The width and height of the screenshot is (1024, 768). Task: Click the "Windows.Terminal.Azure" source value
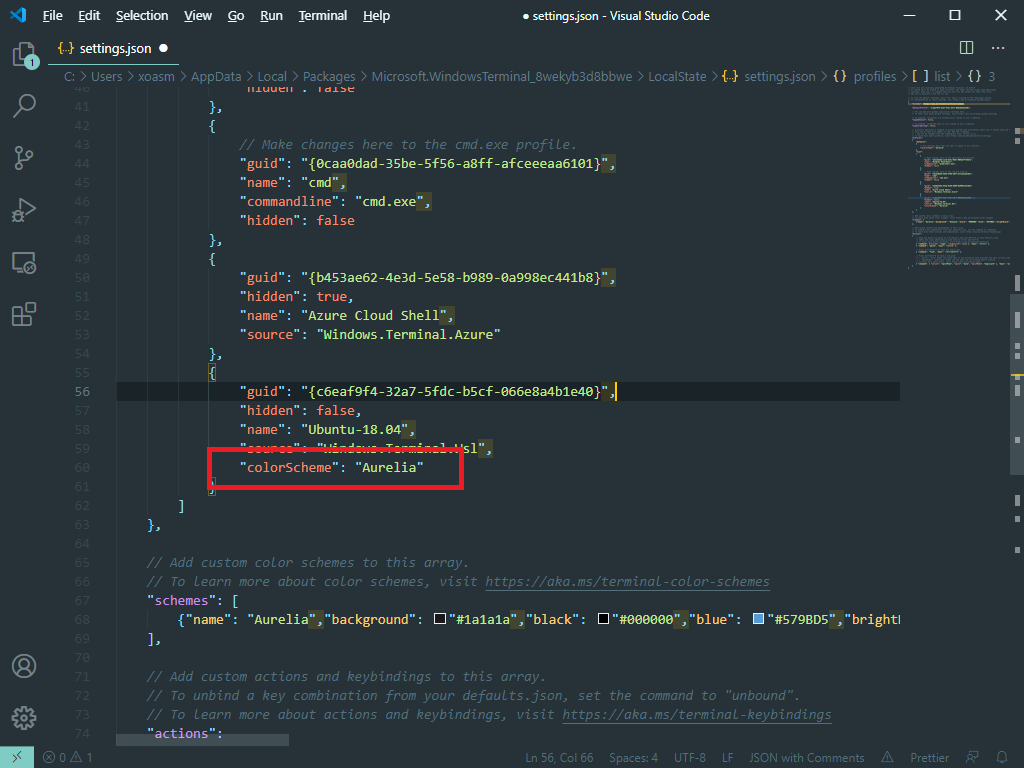click(409, 334)
